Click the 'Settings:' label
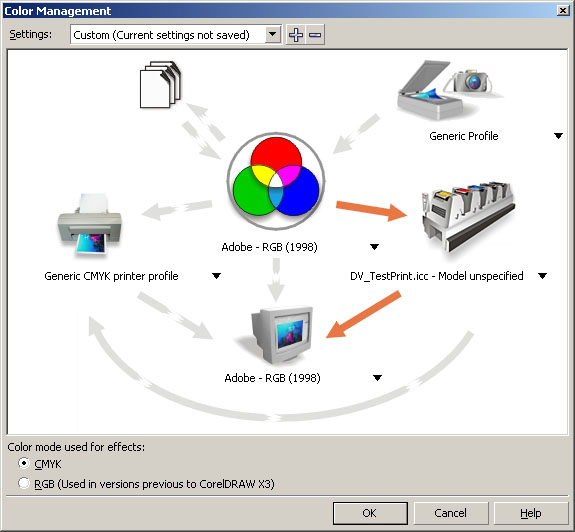 (31, 34)
